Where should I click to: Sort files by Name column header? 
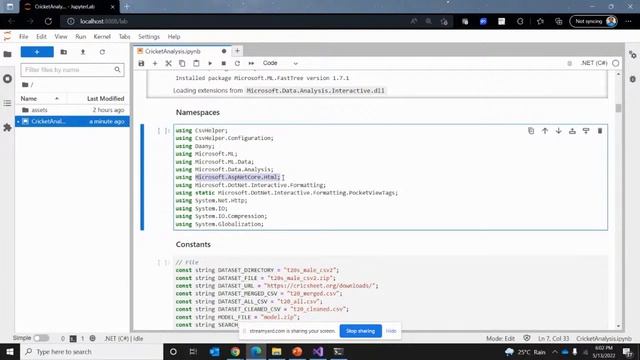tap(40, 98)
